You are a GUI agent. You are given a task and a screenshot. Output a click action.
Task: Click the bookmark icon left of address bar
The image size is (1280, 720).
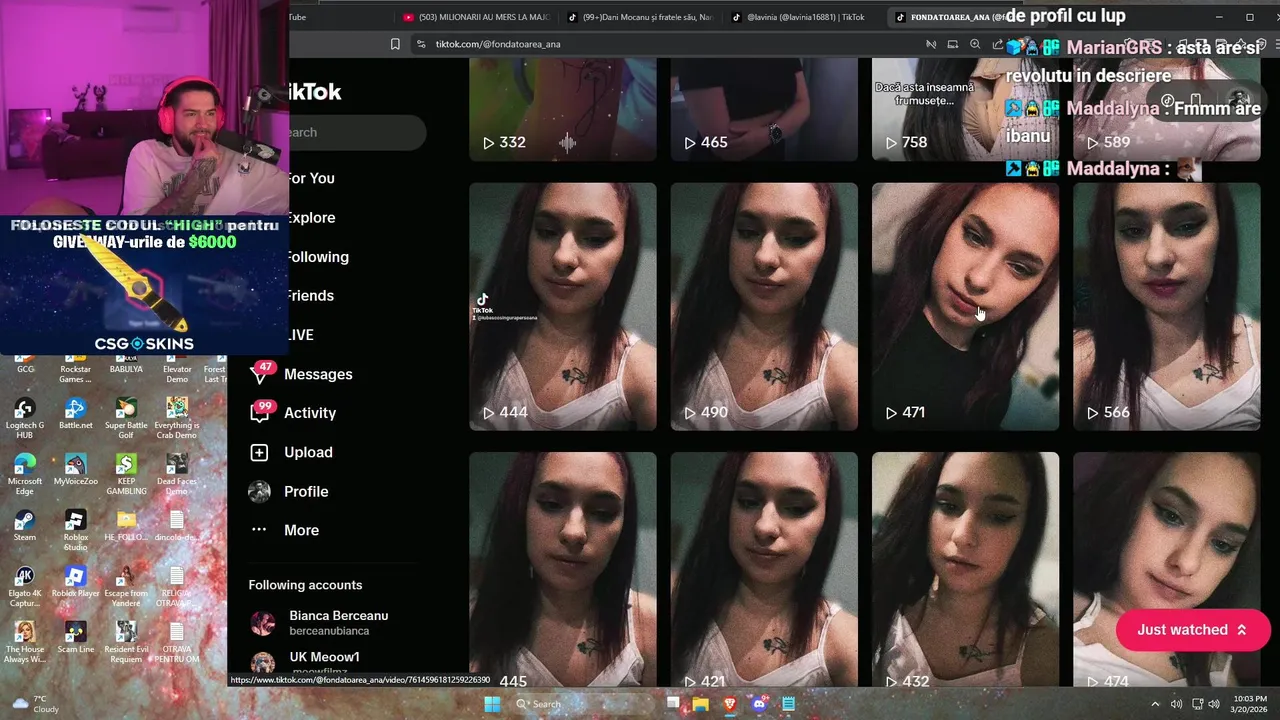coord(395,44)
